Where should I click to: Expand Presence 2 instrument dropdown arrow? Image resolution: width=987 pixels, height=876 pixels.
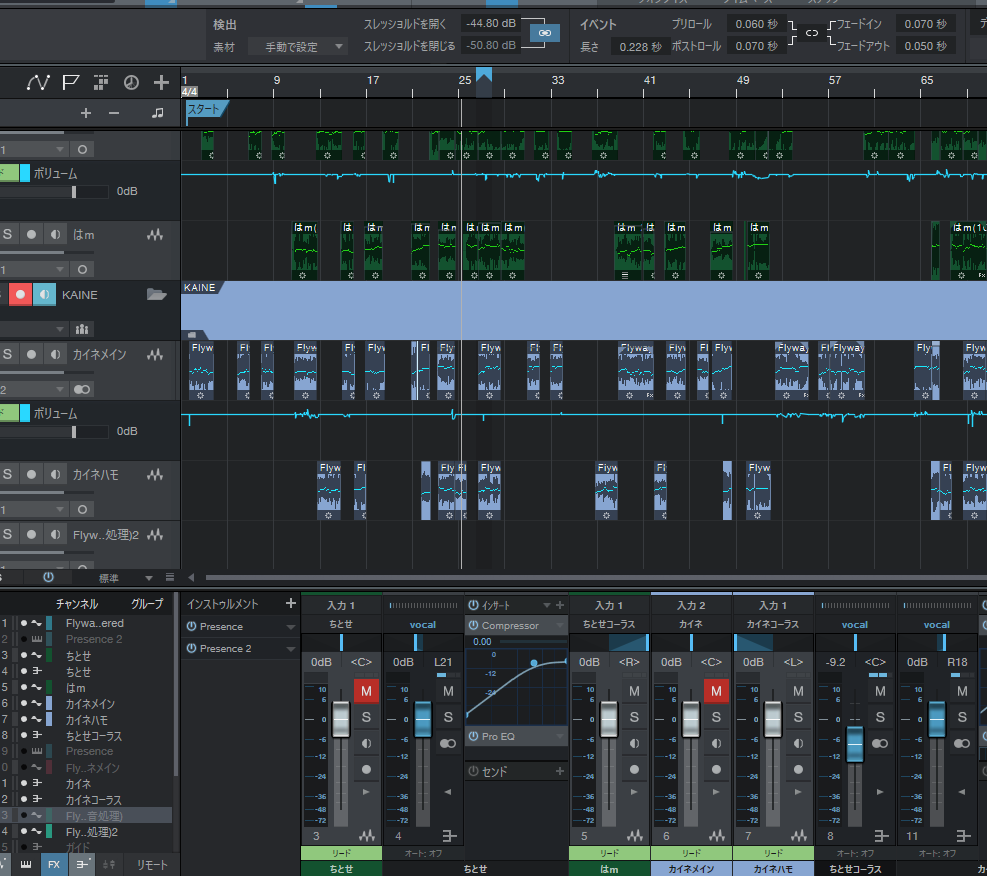tap(290, 649)
